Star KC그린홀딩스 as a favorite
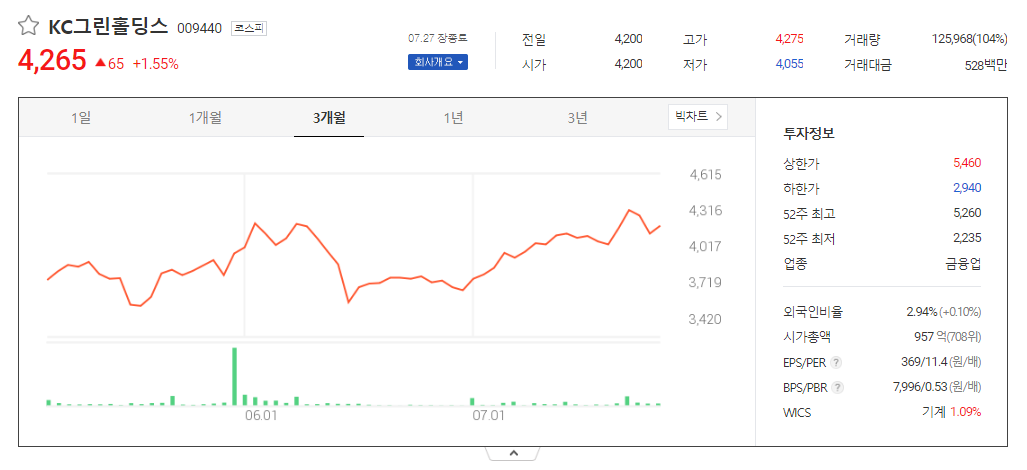1027x470 pixels. 28,26
